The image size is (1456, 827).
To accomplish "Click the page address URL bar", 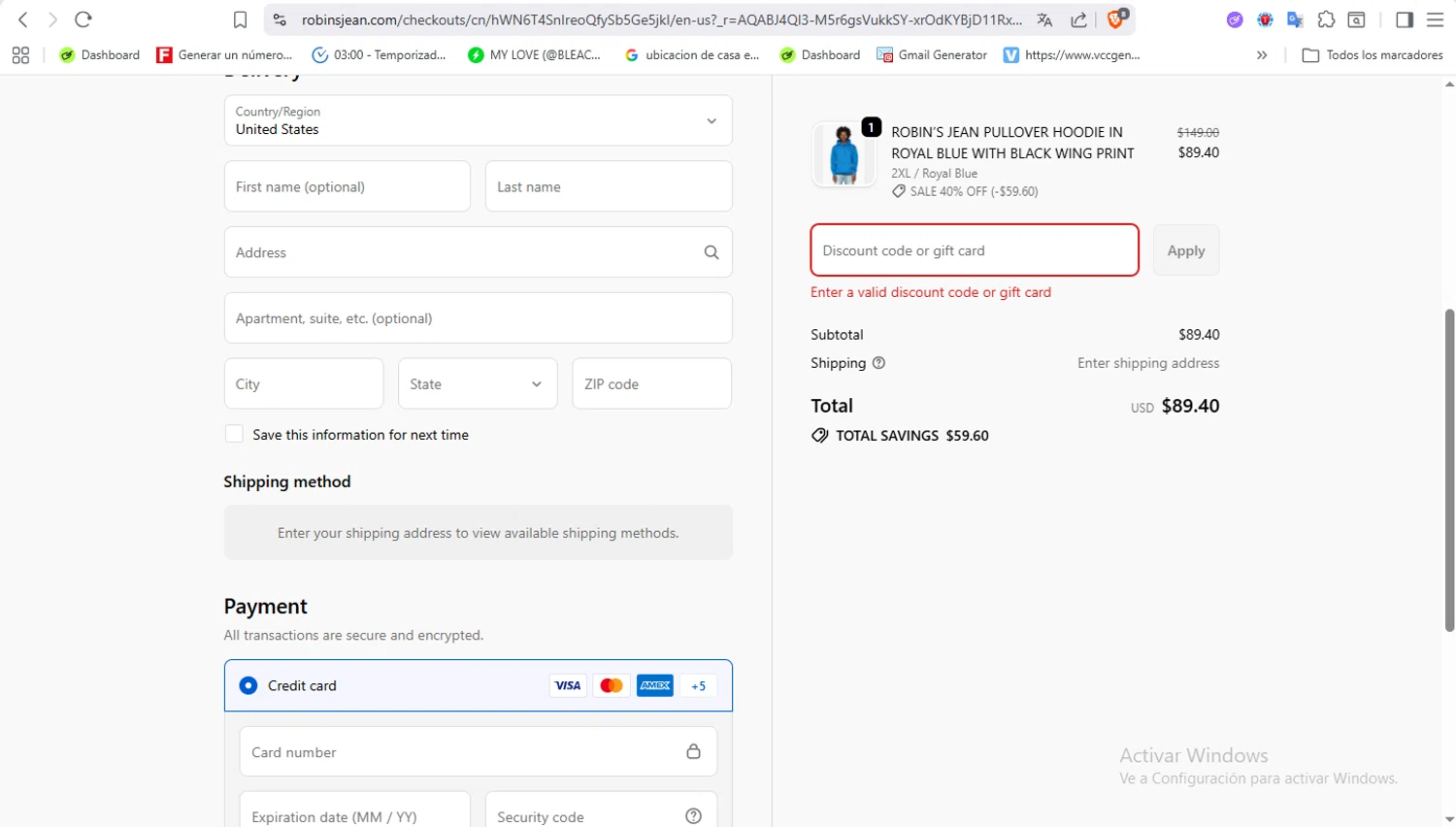I will click(x=662, y=19).
